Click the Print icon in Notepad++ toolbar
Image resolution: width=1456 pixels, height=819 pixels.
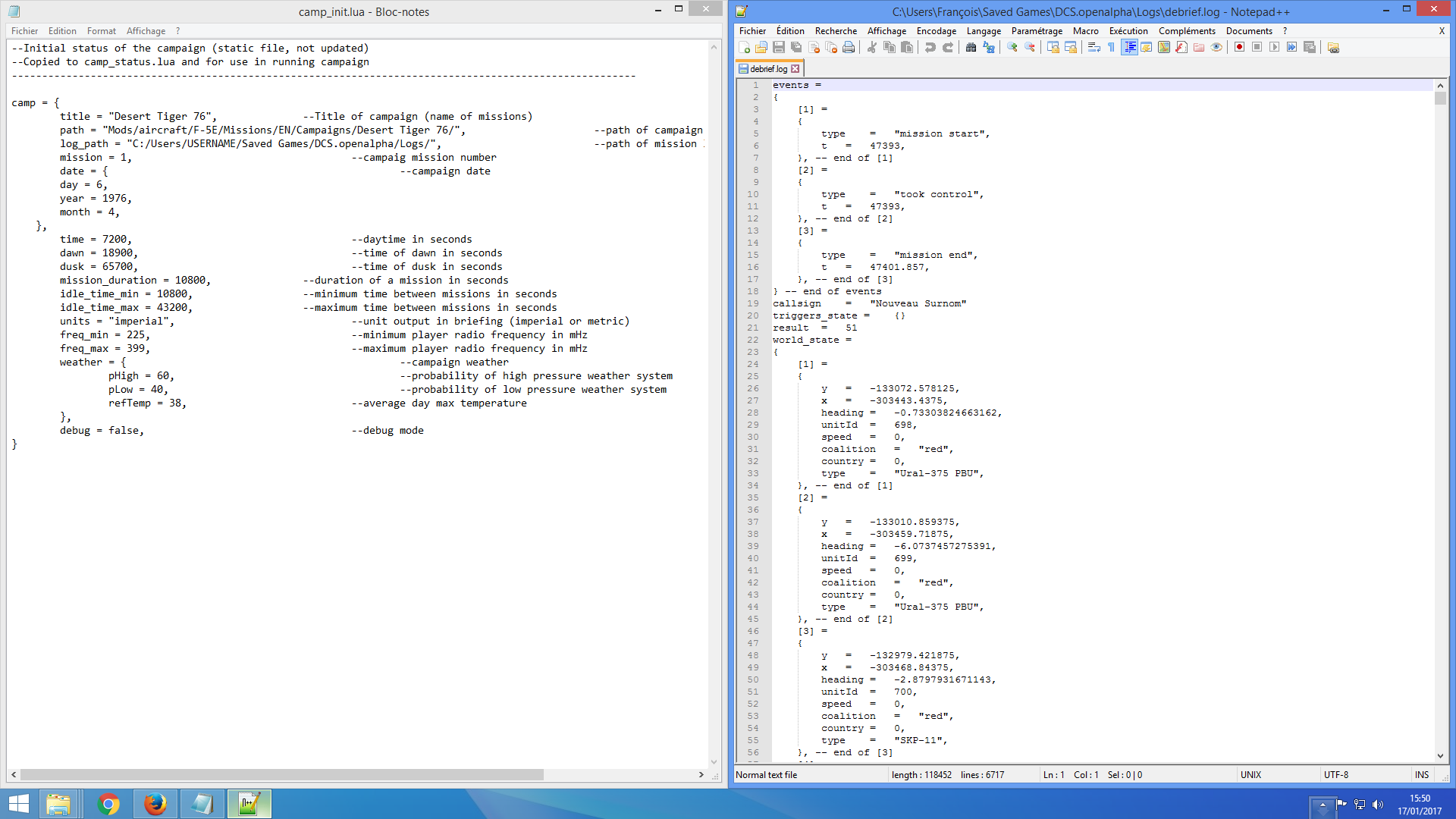[x=849, y=47]
